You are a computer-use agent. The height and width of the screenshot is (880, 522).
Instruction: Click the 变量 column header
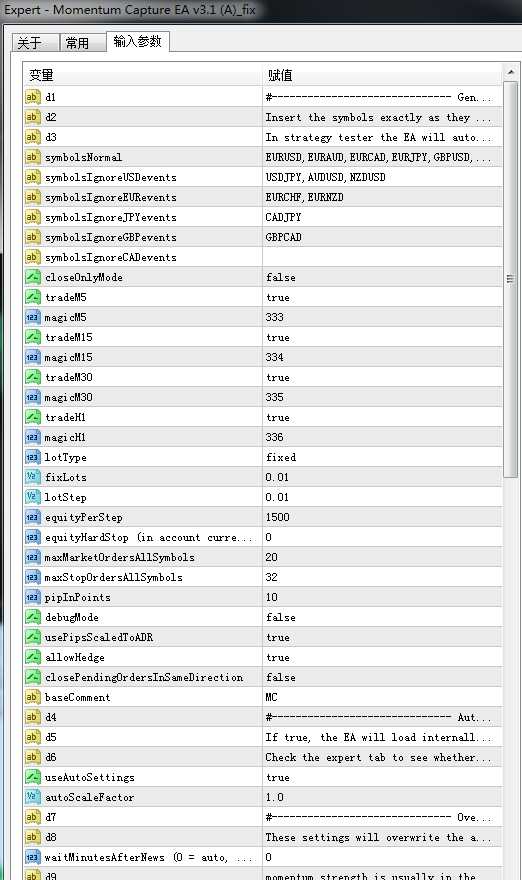[143, 75]
